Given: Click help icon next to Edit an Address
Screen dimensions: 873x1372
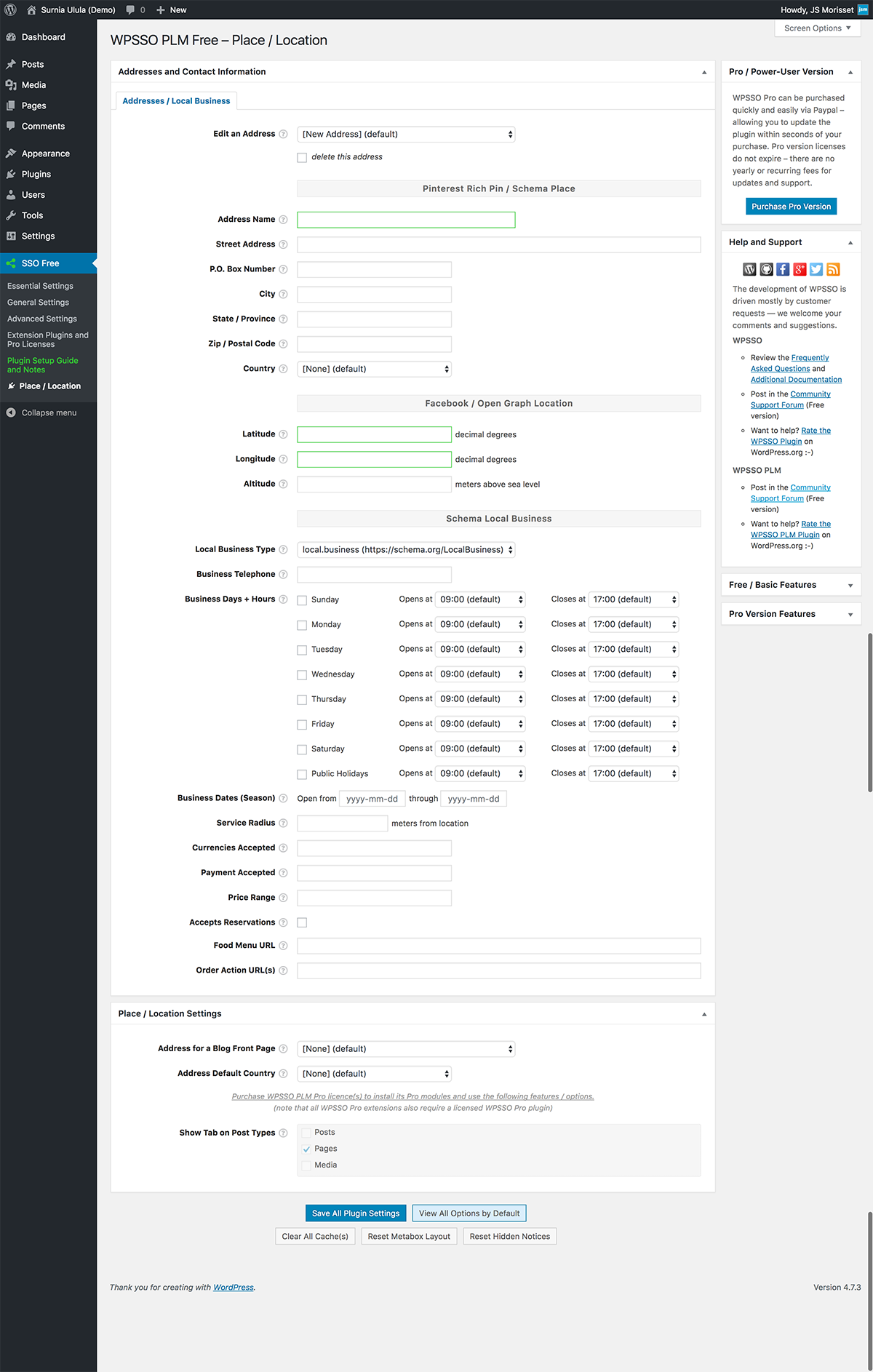Looking at the screenshot, I should 283,135.
